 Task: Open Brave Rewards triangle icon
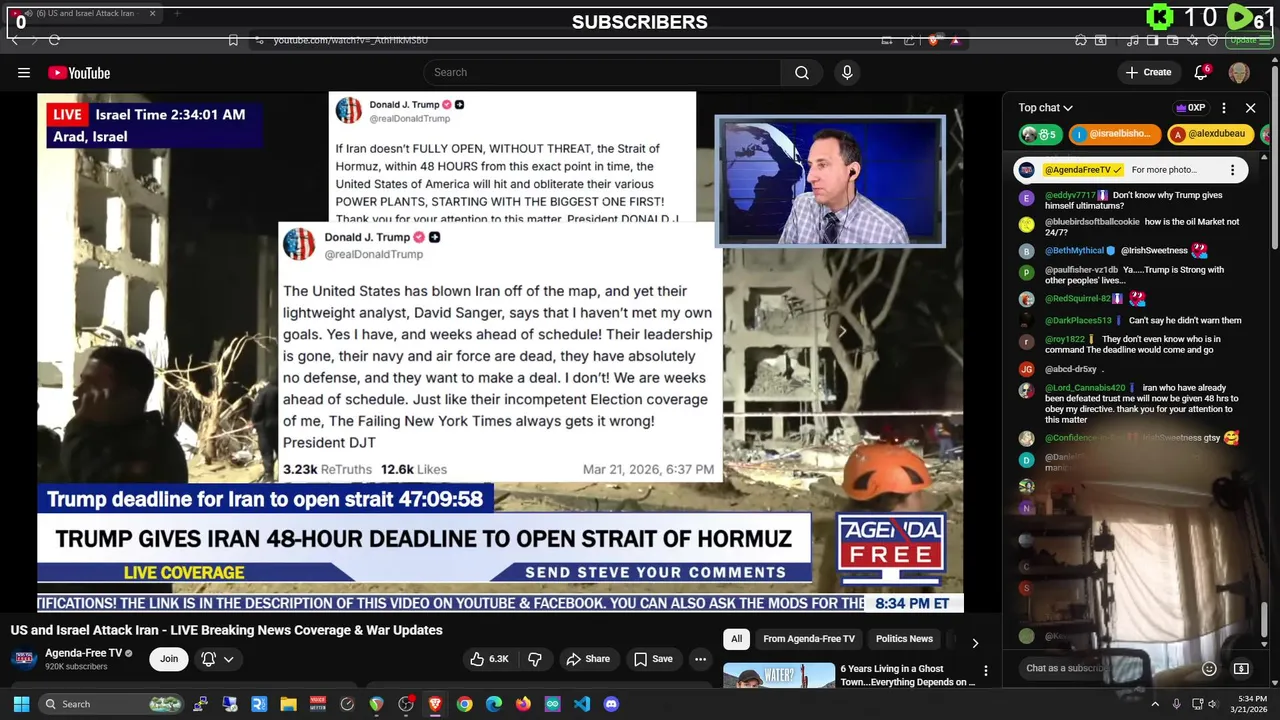click(955, 40)
